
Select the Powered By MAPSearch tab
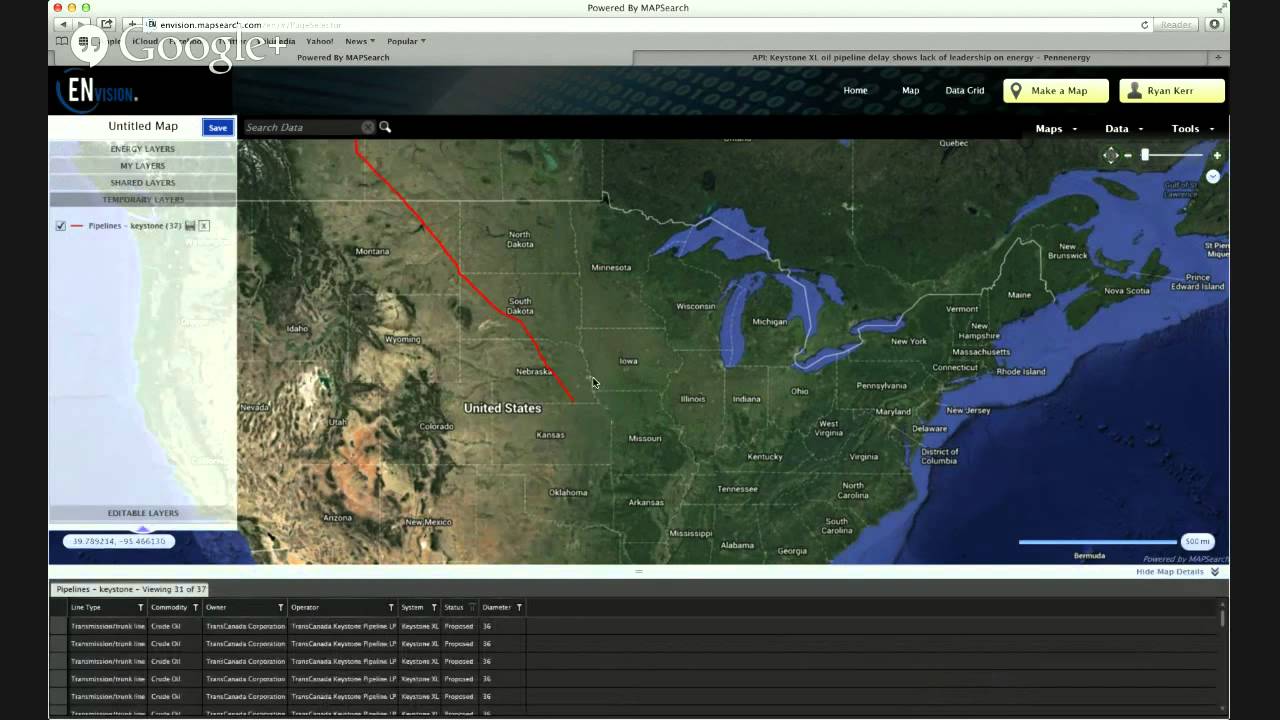343,57
